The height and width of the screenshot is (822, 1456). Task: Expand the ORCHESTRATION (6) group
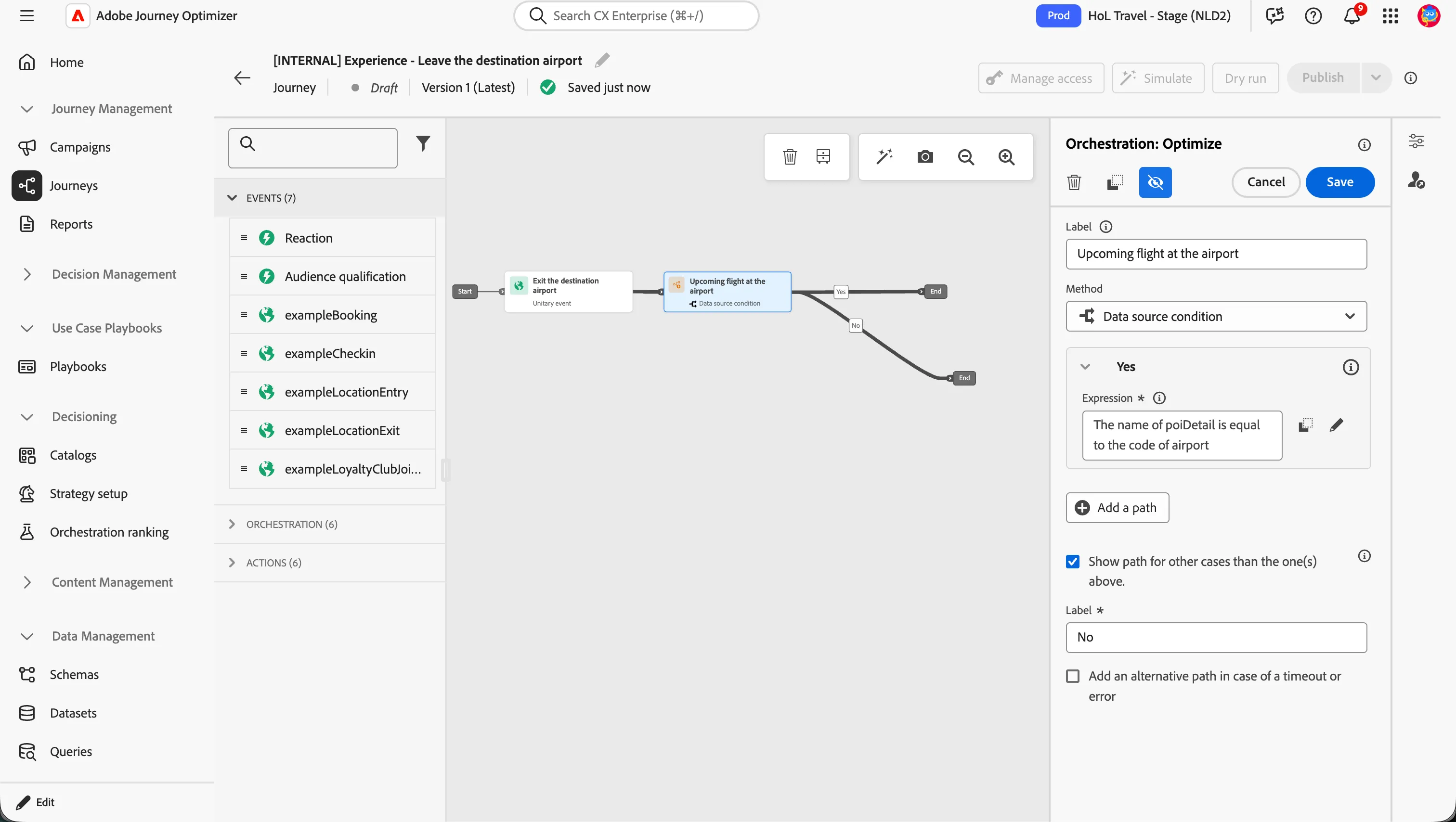[x=232, y=524]
